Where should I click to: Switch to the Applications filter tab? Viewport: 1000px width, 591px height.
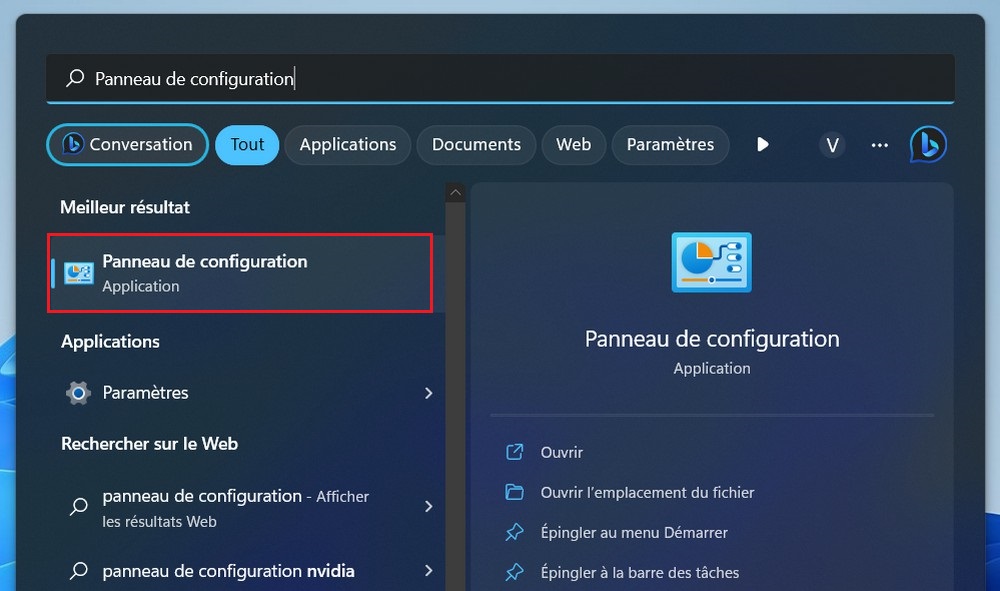pyautogui.click(x=347, y=145)
